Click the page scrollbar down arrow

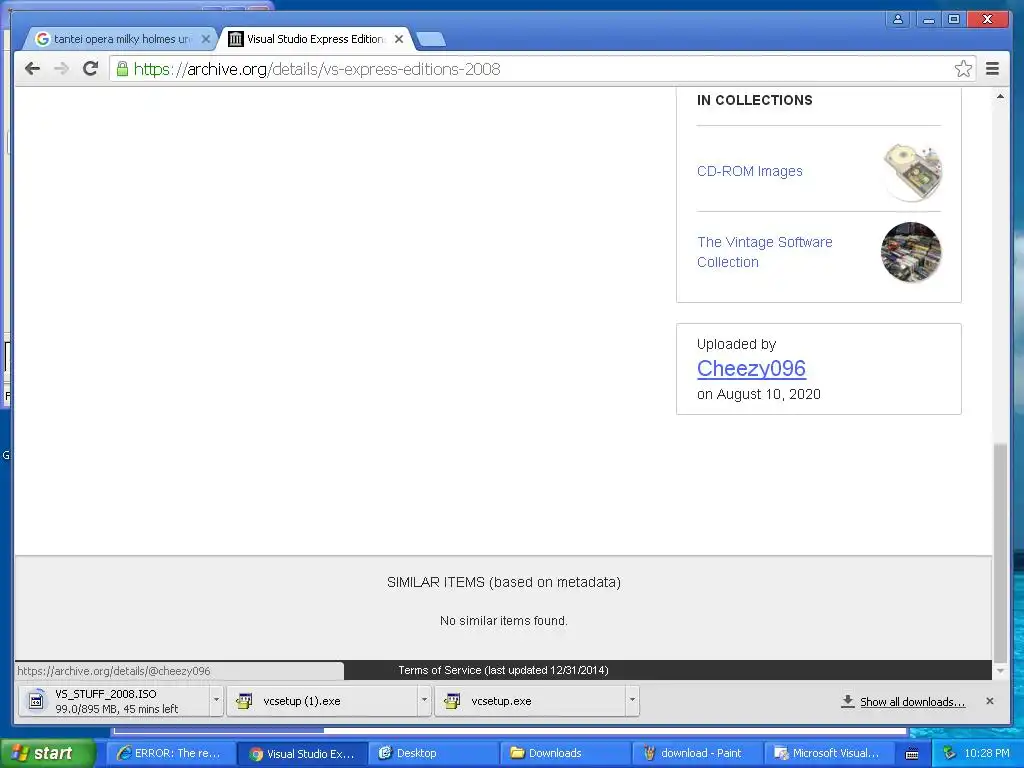1000,671
